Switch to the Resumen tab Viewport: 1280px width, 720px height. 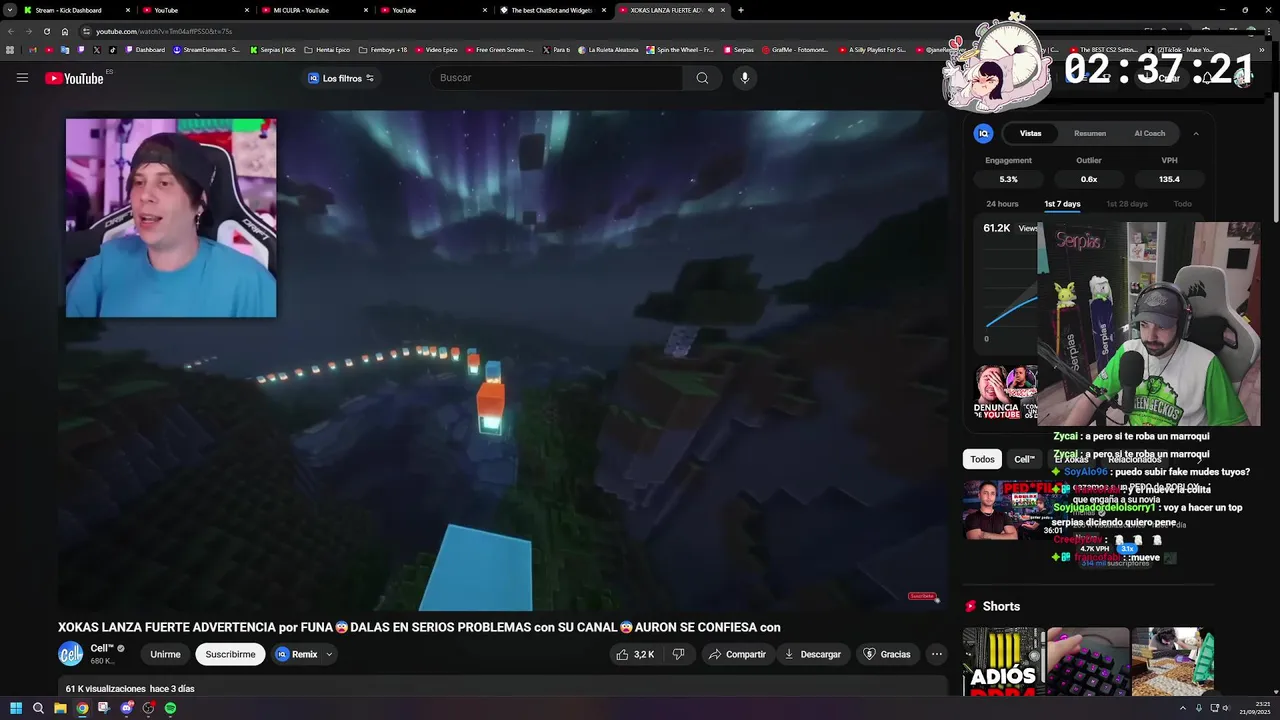[x=1090, y=133]
